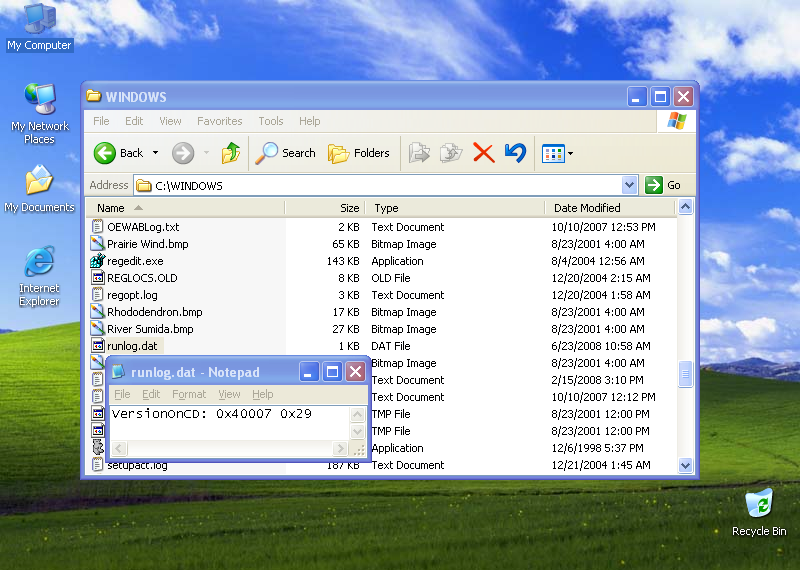This screenshot has width=800, height=570.
Task: Open the File menu in Explorer
Action: point(101,121)
